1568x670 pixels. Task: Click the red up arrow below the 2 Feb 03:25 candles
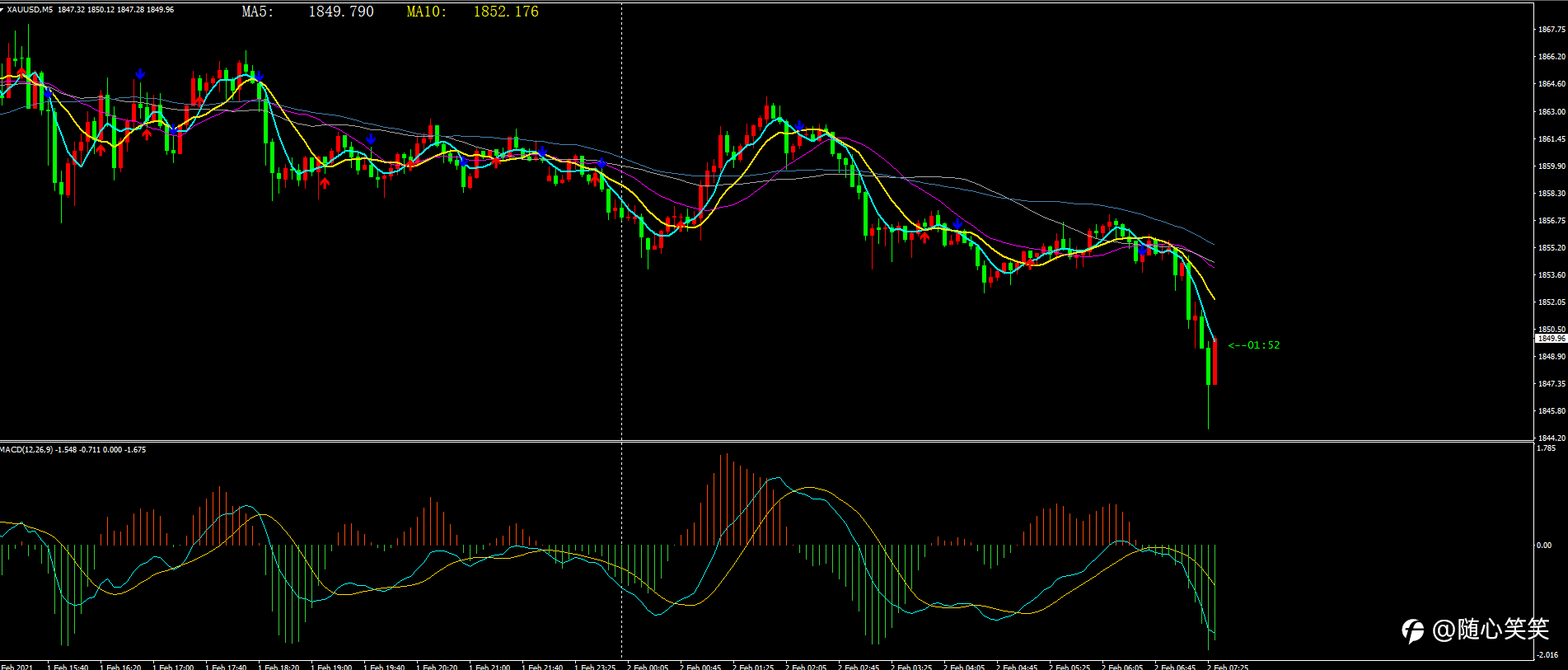pos(924,237)
